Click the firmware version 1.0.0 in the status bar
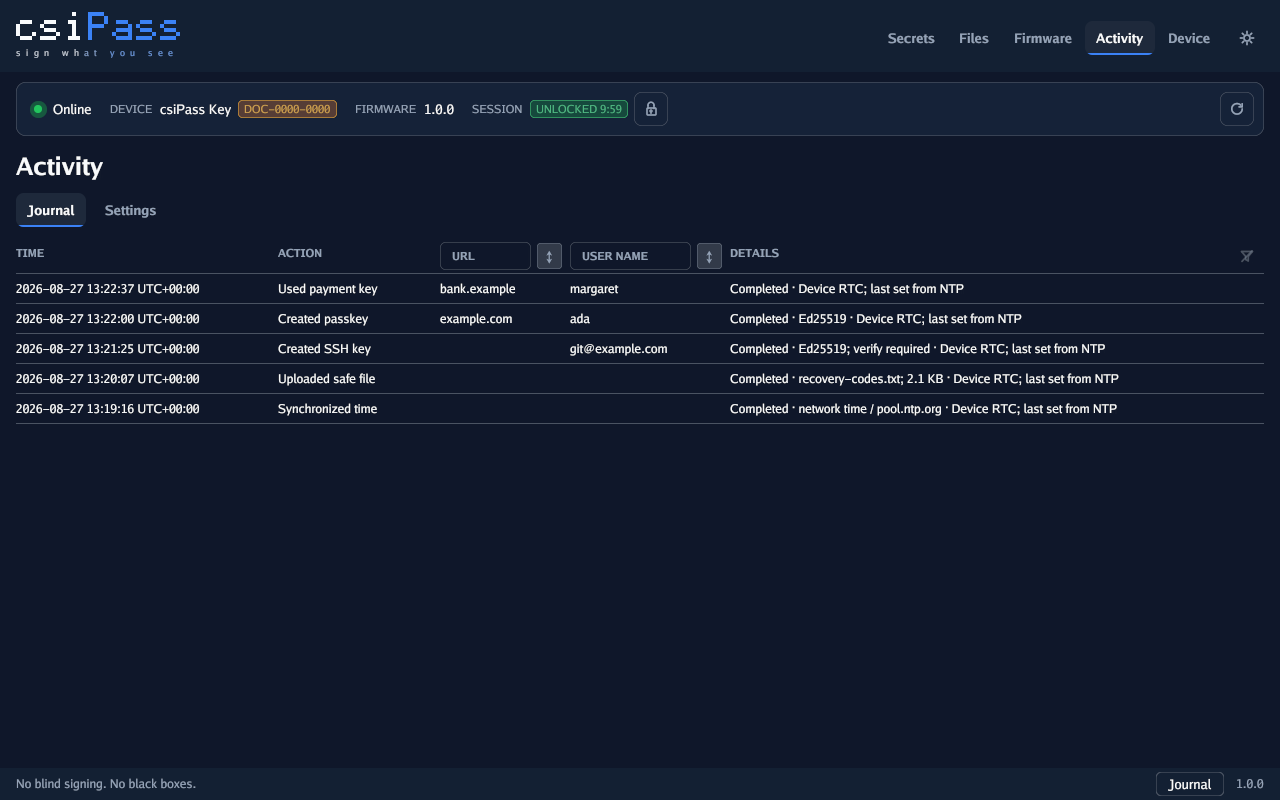The width and height of the screenshot is (1280, 800). pyautogui.click(x=439, y=109)
